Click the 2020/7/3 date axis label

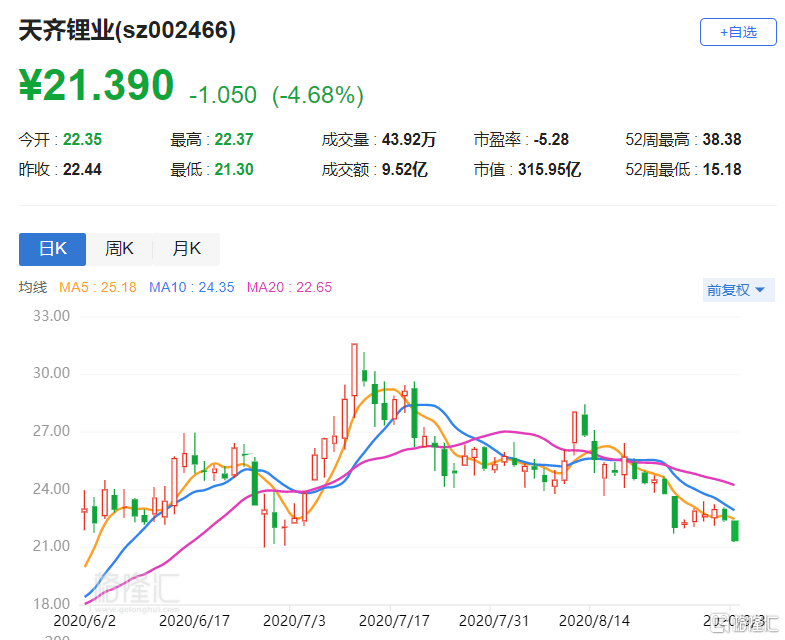[x=294, y=621]
